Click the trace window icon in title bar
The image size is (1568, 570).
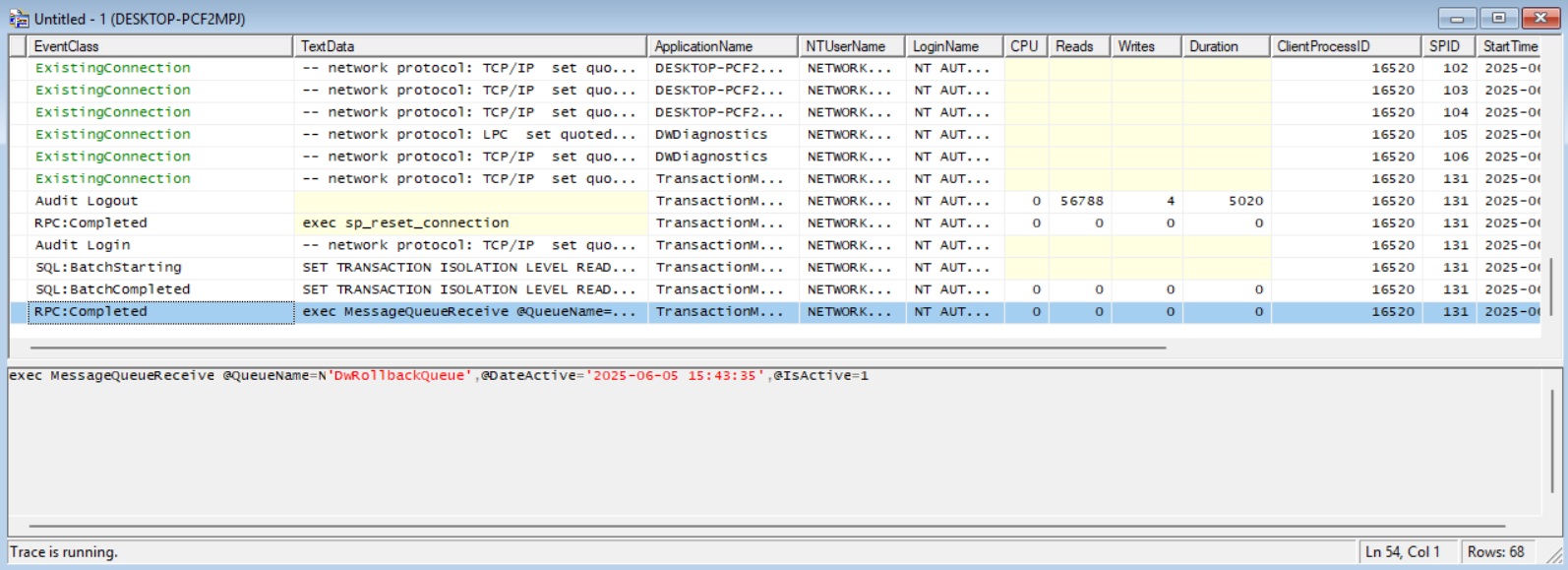pos(19,19)
